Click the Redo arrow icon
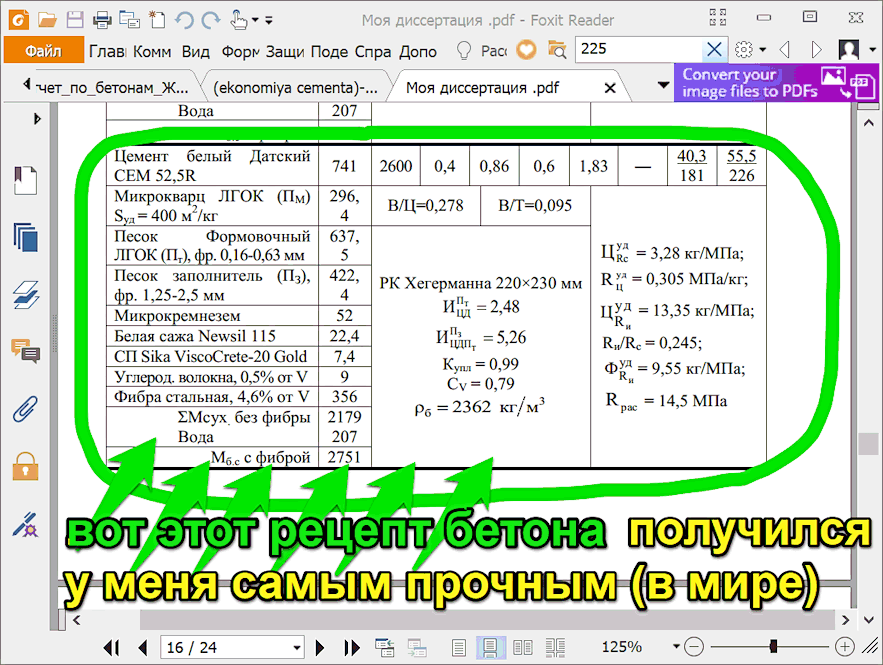The height and width of the screenshot is (665, 883). (212, 20)
